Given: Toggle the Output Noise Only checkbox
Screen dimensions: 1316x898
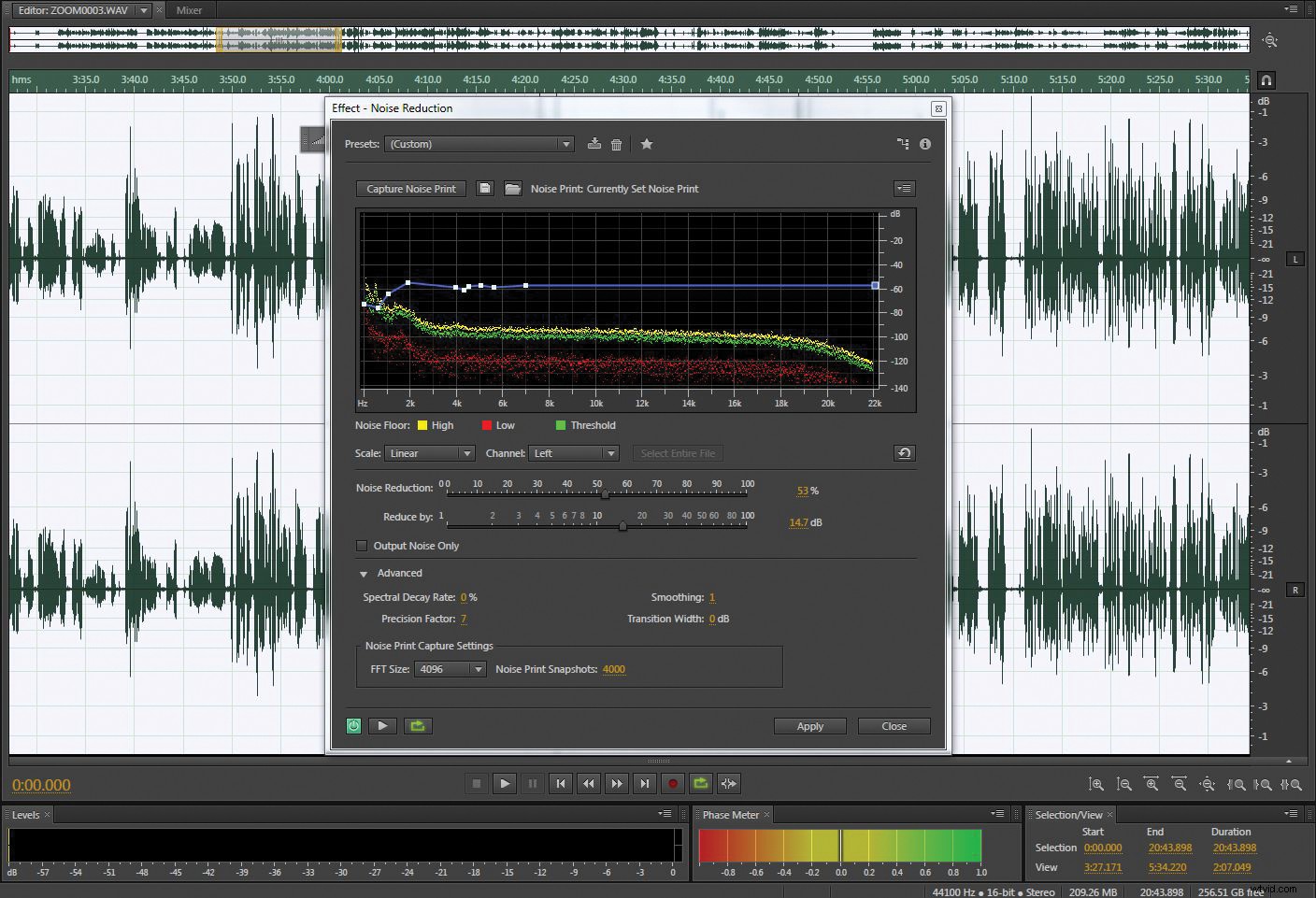Looking at the screenshot, I should (362, 546).
